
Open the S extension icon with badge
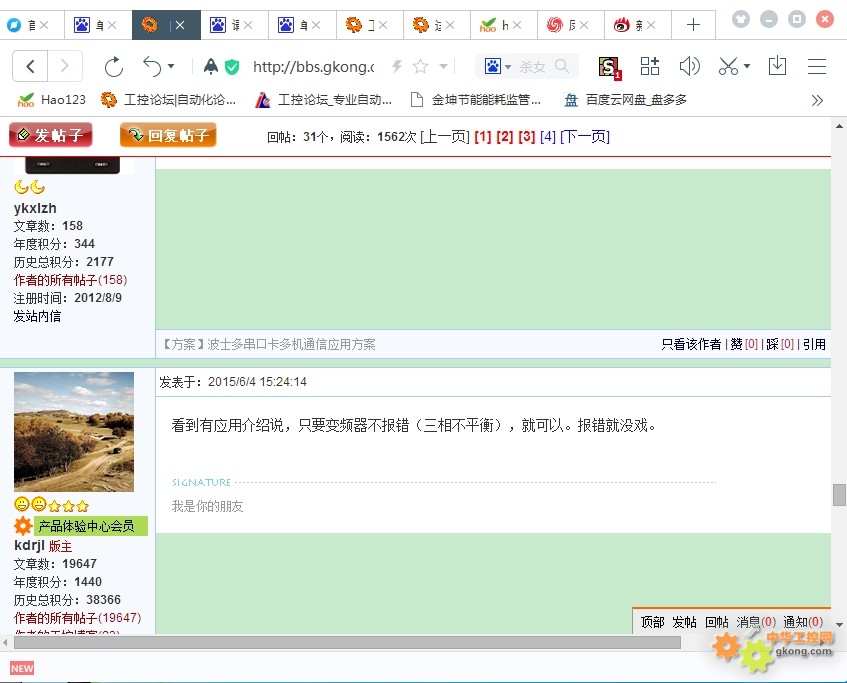pyautogui.click(x=609, y=68)
